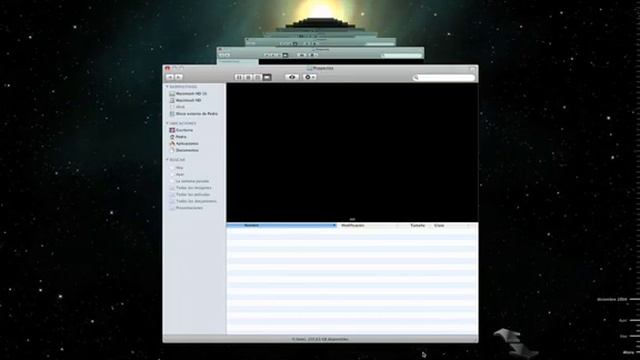This screenshot has height=360, width=640.
Task: Switch to list view
Action: click(x=248, y=77)
